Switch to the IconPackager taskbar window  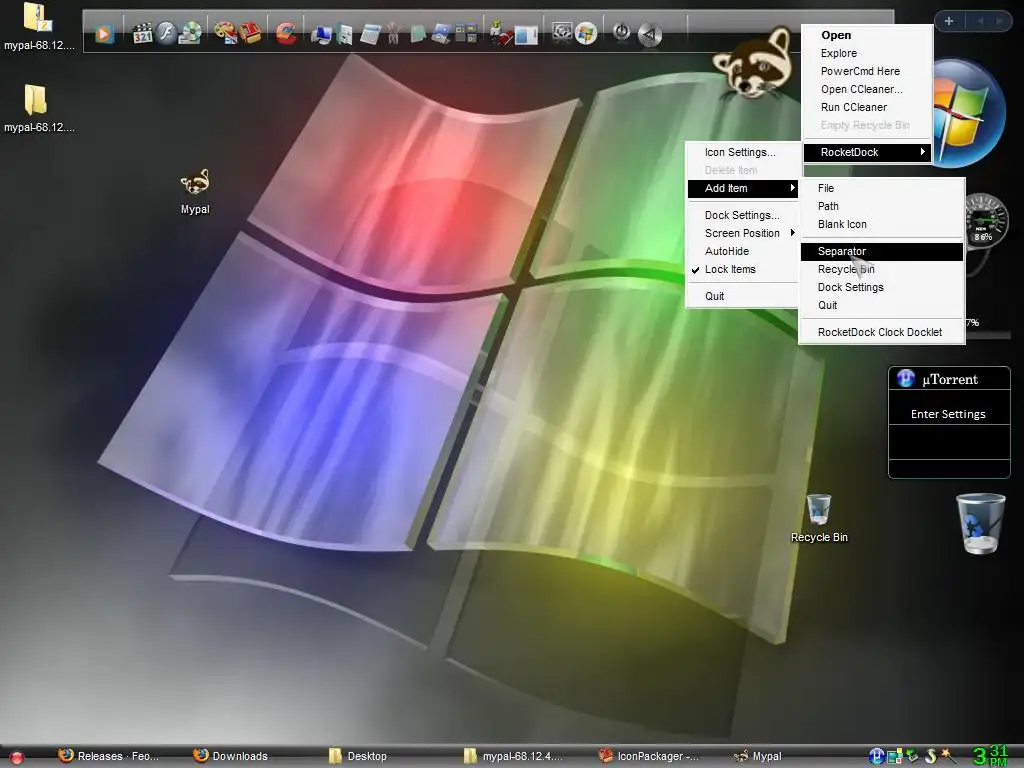[648, 756]
